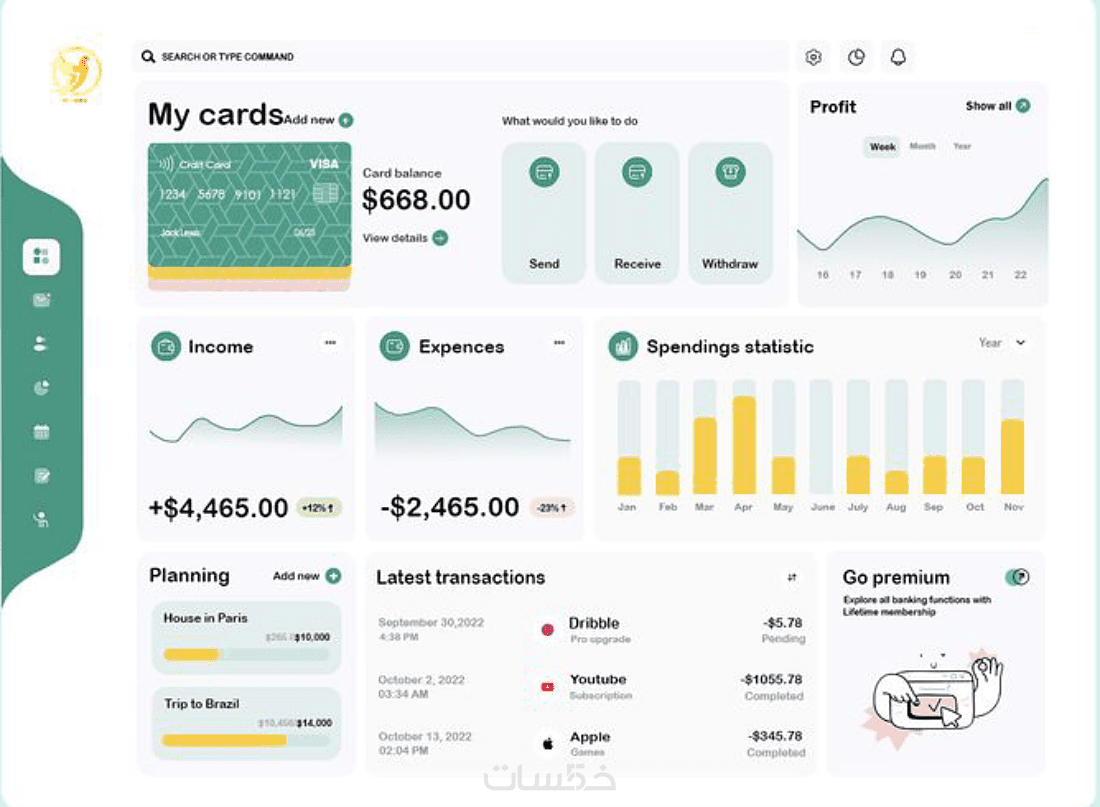
Task: Click the Dribble logo icon
Action: 548,629
